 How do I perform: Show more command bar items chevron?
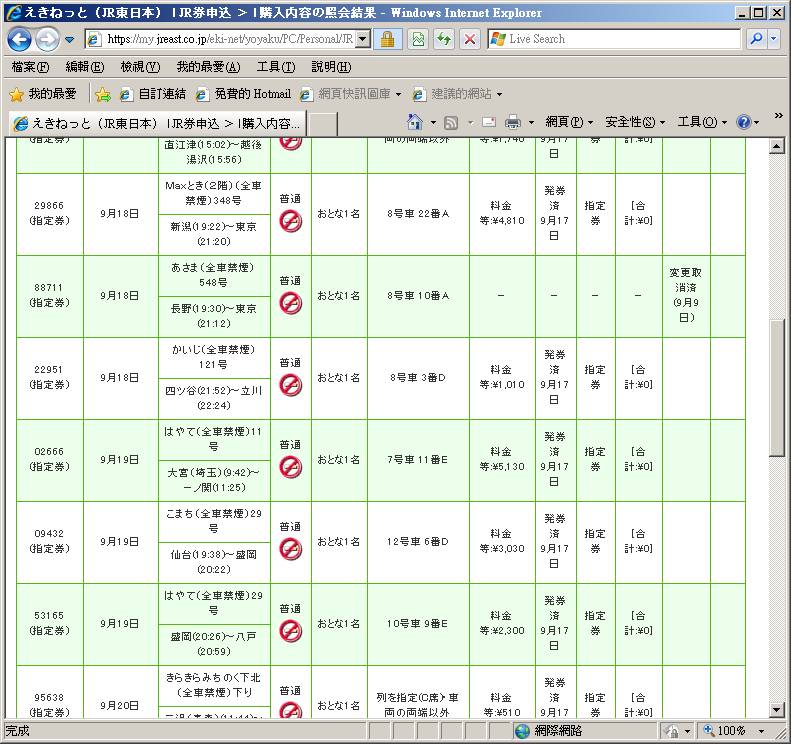point(778,116)
